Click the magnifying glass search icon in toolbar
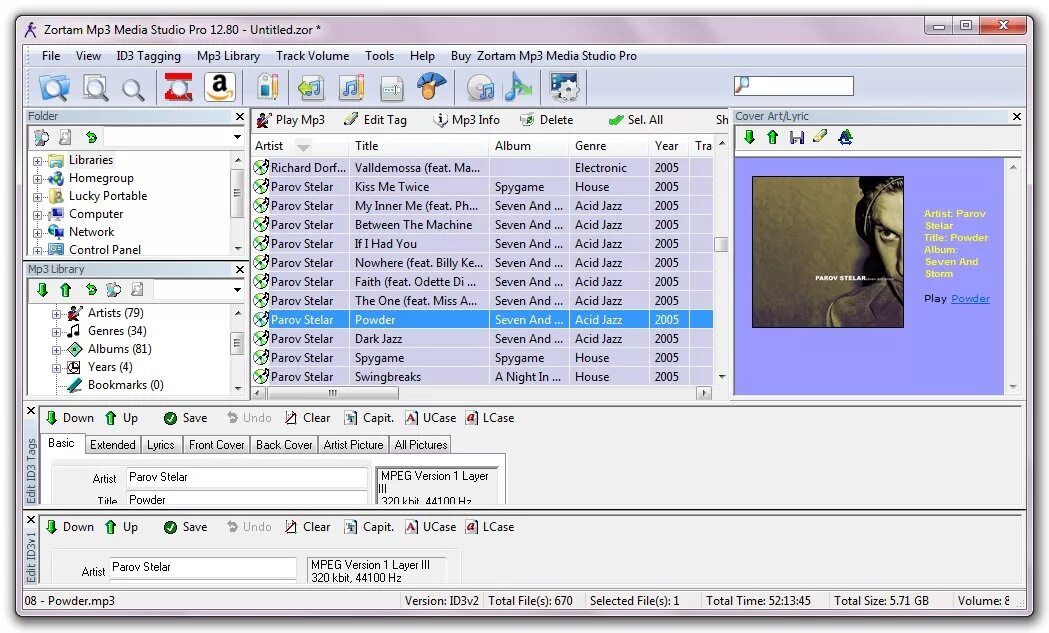Screen dimensions: 1049x633 pos(133,89)
